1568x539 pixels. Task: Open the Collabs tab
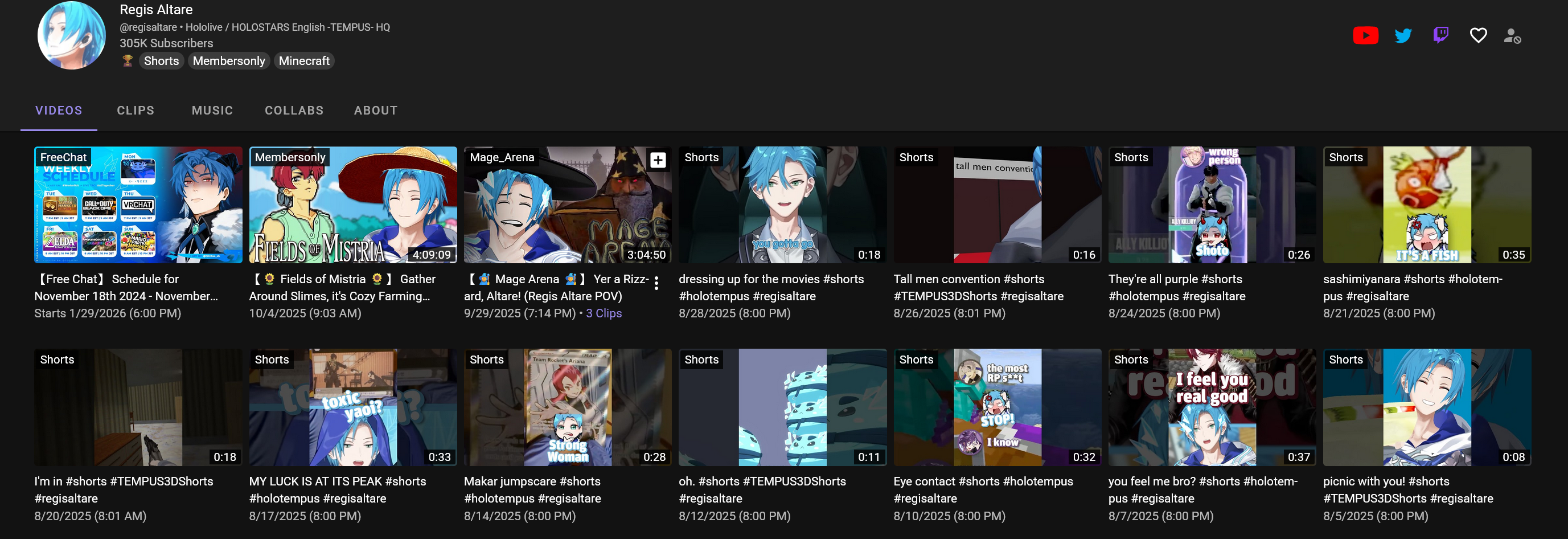(294, 110)
